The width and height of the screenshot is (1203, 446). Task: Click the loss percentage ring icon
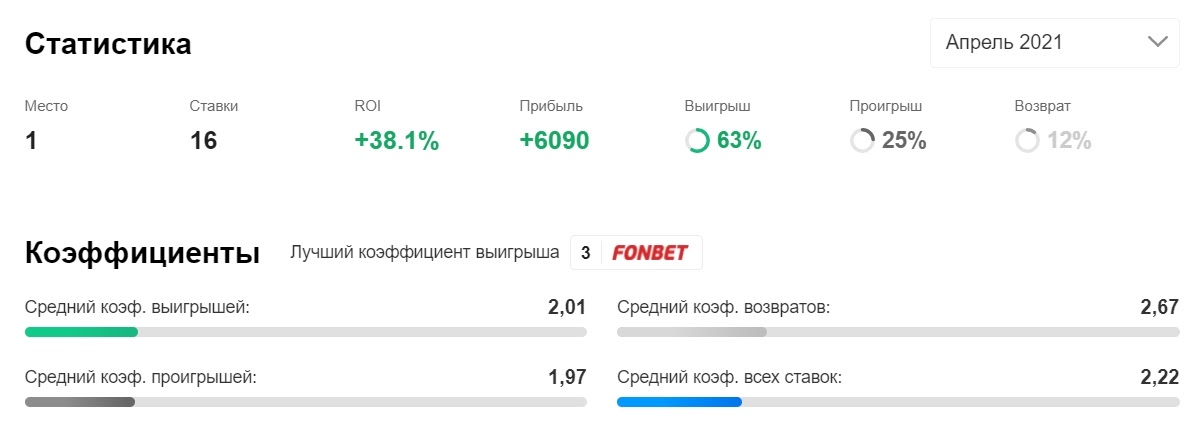click(x=862, y=141)
